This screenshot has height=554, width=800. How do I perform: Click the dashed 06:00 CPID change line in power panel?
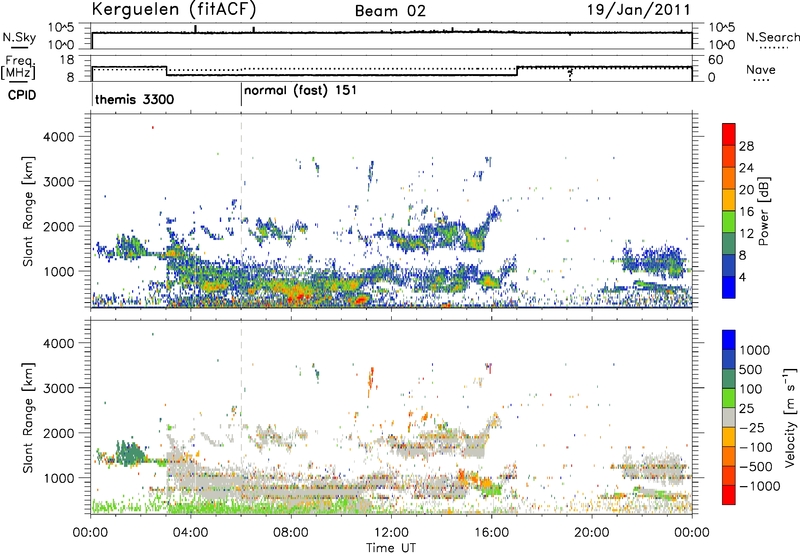coord(241,210)
